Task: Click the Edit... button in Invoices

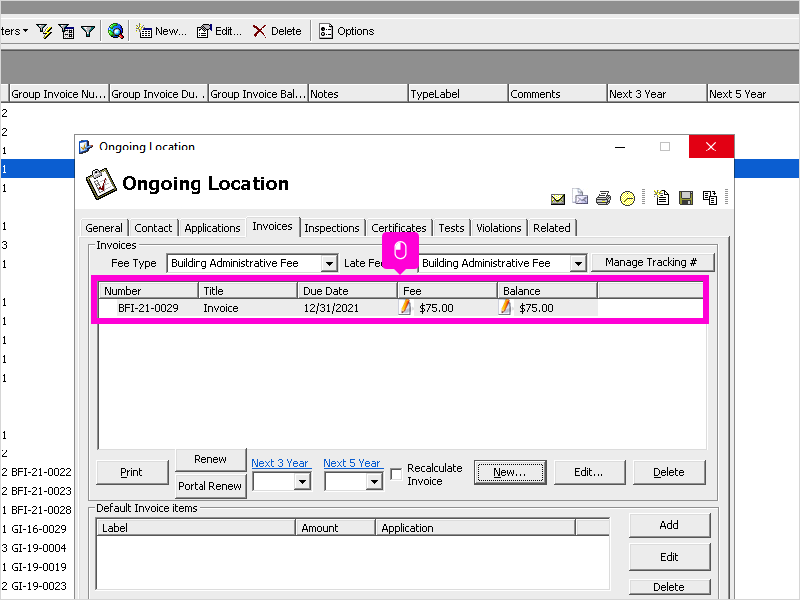Action: tap(589, 472)
